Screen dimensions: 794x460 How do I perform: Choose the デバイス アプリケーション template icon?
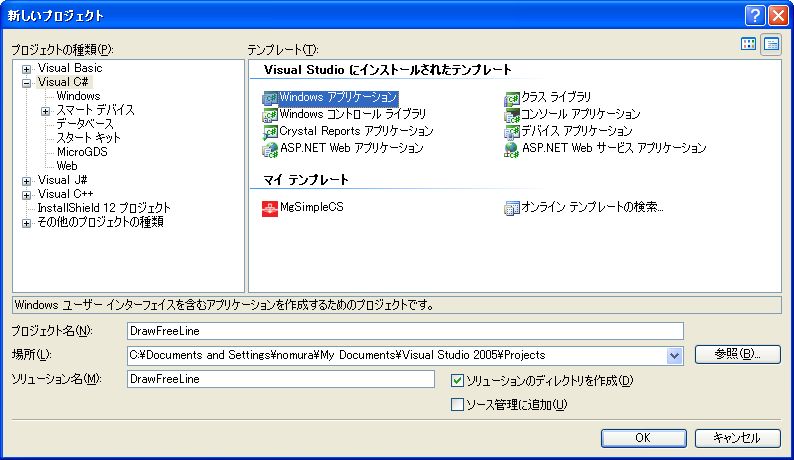point(512,132)
